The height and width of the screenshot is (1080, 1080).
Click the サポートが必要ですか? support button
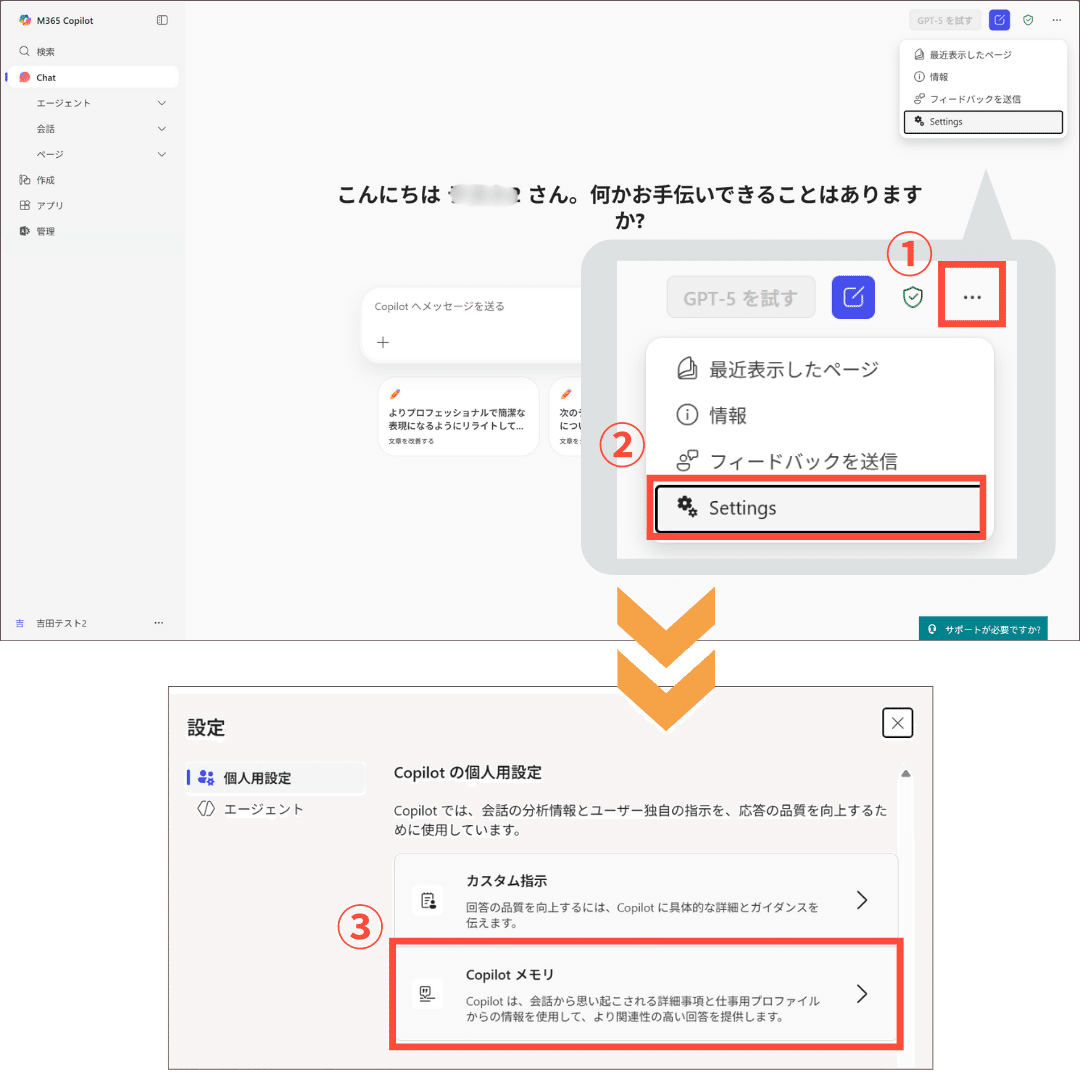coord(983,628)
